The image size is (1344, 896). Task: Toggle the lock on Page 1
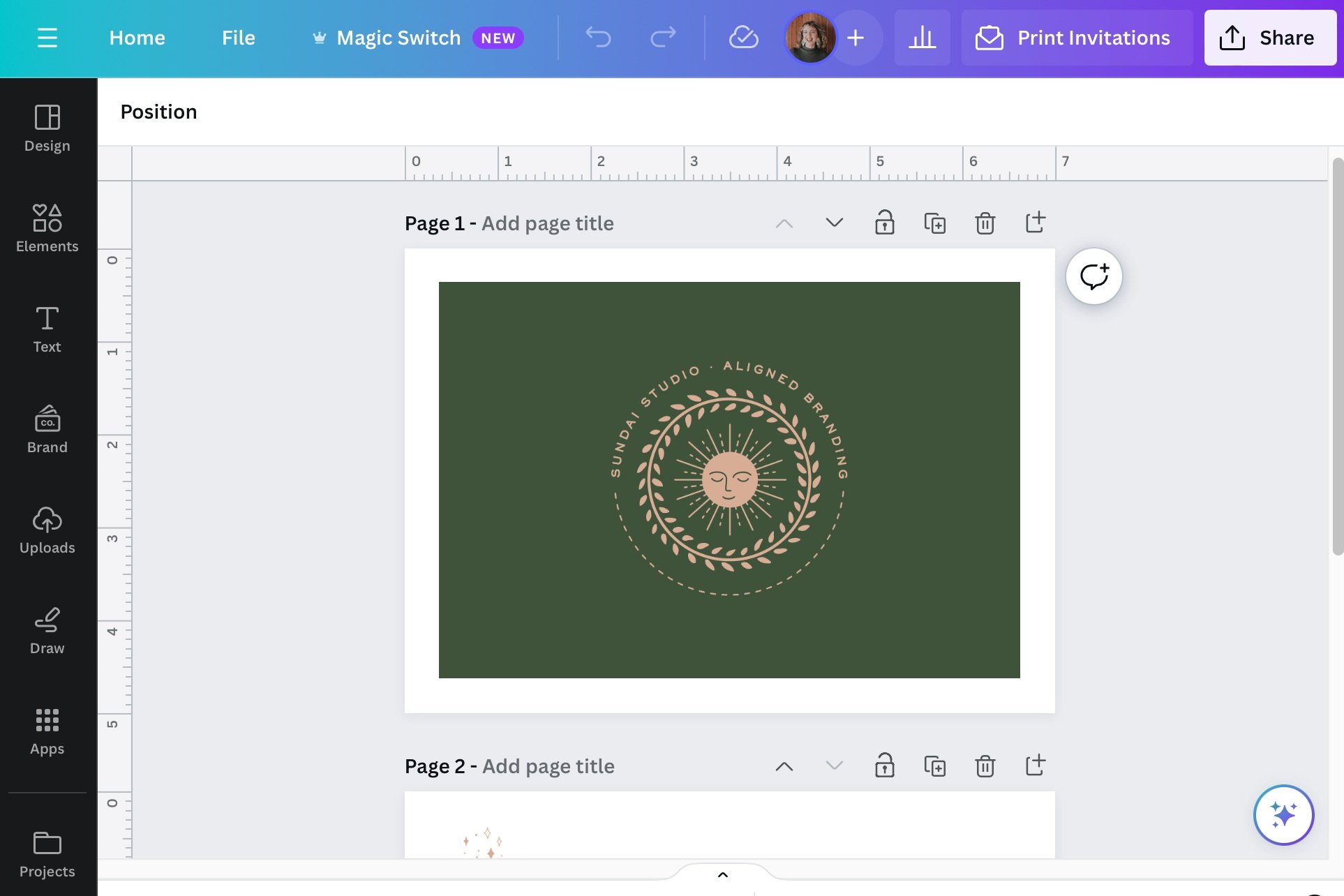[x=884, y=223]
